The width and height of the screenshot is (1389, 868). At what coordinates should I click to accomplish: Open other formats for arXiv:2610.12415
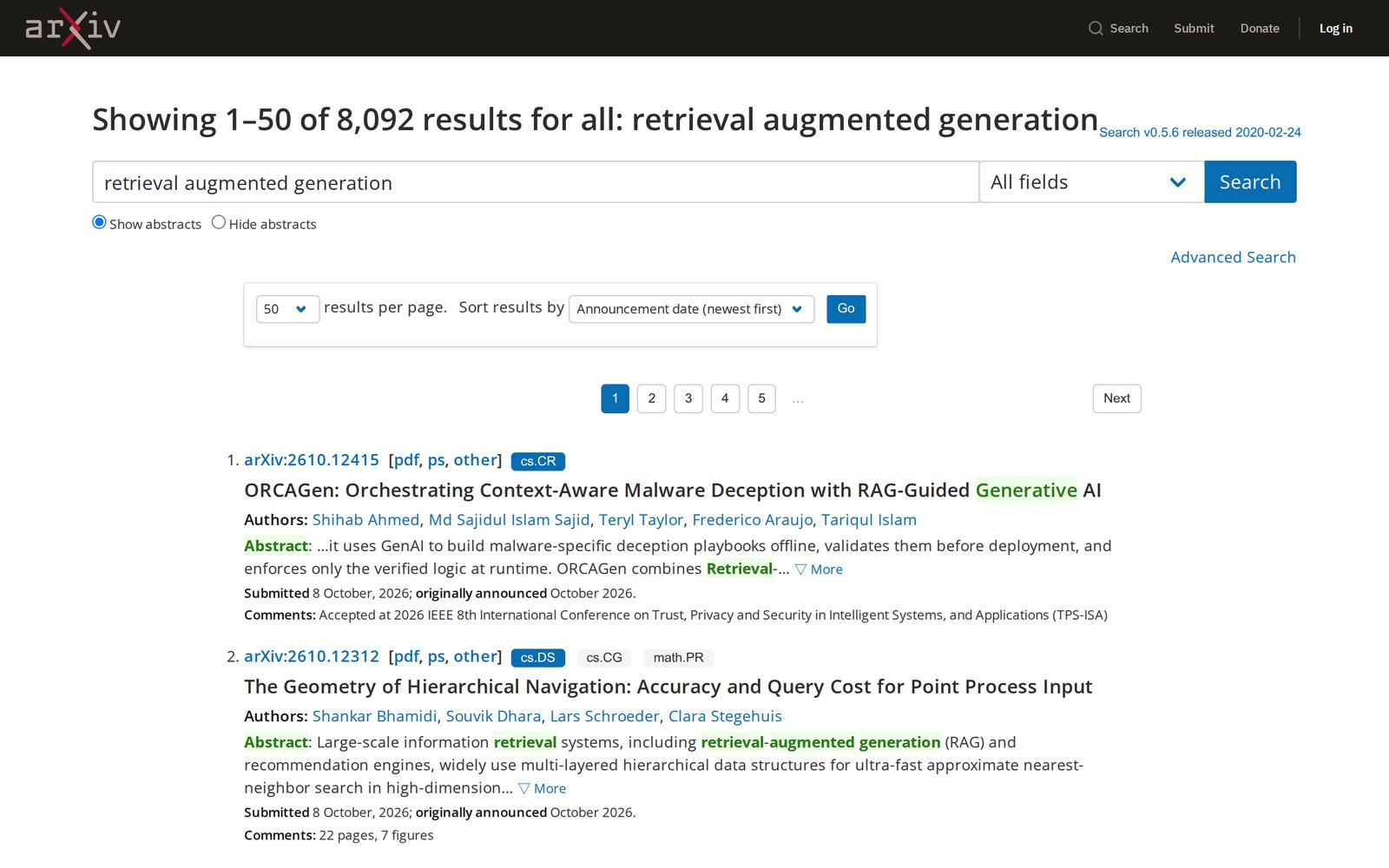pyautogui.click(x=475, y=460)
